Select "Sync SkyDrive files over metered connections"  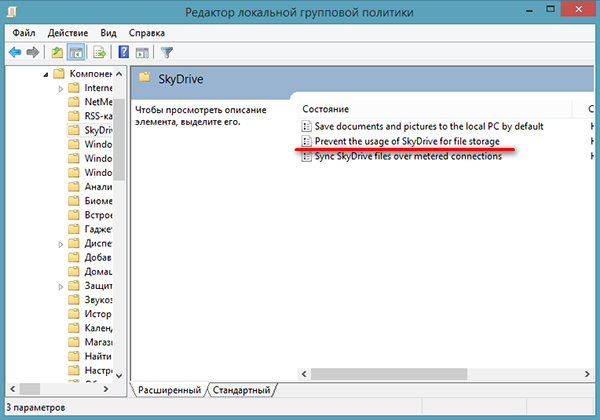pyautogui.click(x=408, y=156)
